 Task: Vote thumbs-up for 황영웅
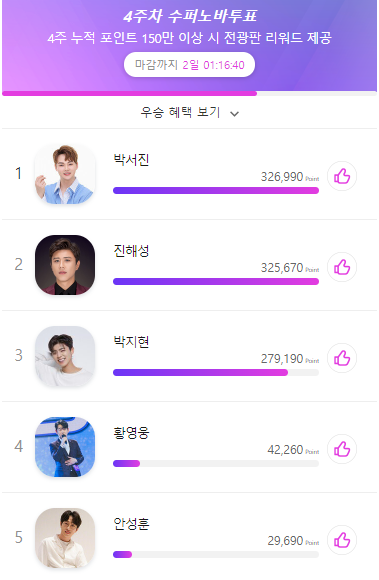click(x=342, y=449)
